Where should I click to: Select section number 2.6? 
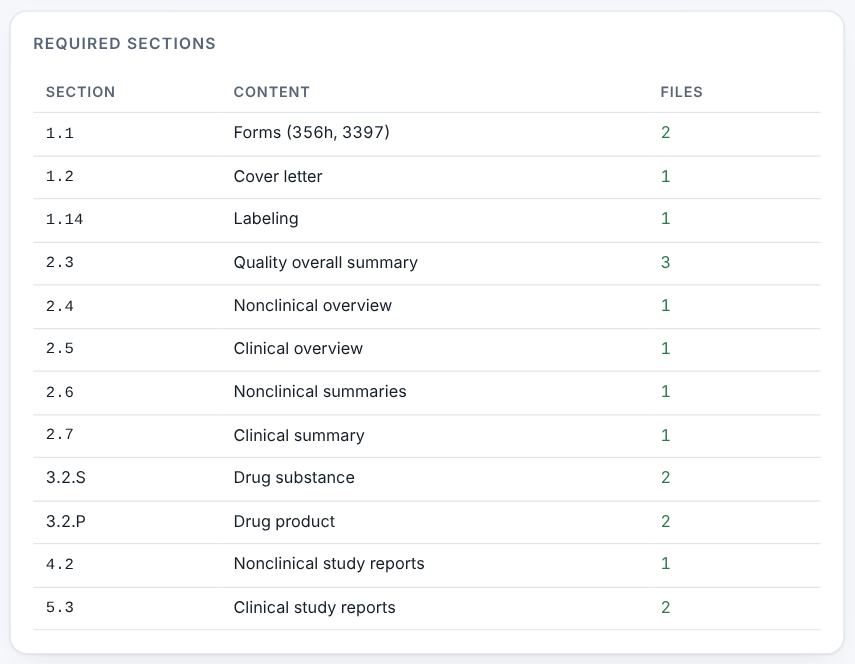59,392
